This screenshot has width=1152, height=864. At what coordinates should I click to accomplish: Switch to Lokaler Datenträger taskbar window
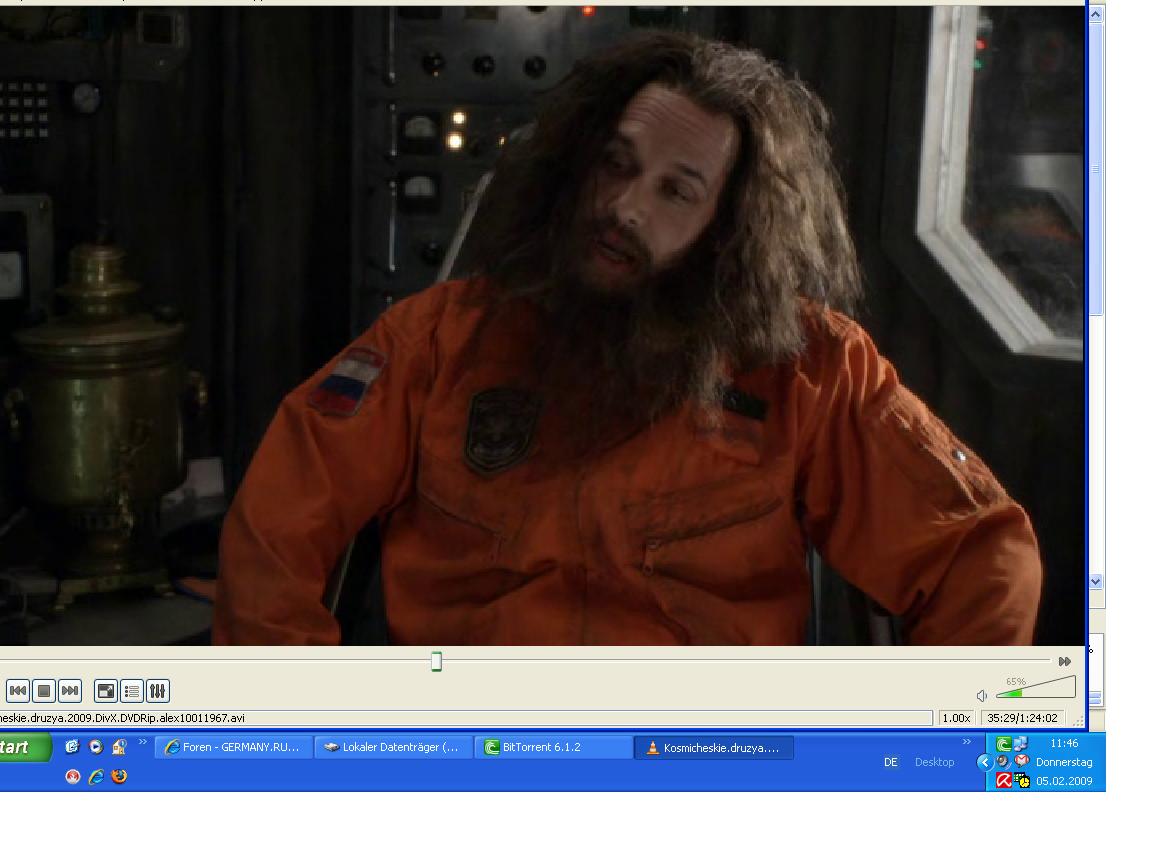coord(393,747)
